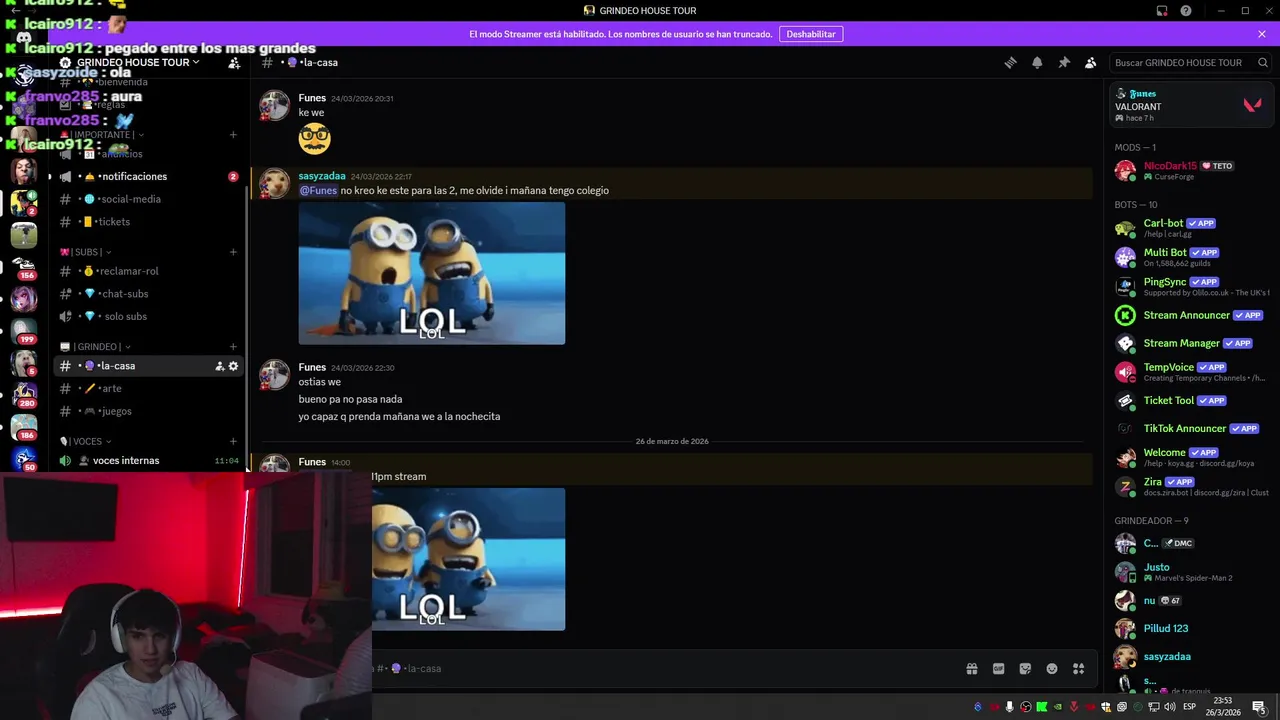The image size is (1280, 720).
Task: Open the tickets channel
Action: point(148,222)
